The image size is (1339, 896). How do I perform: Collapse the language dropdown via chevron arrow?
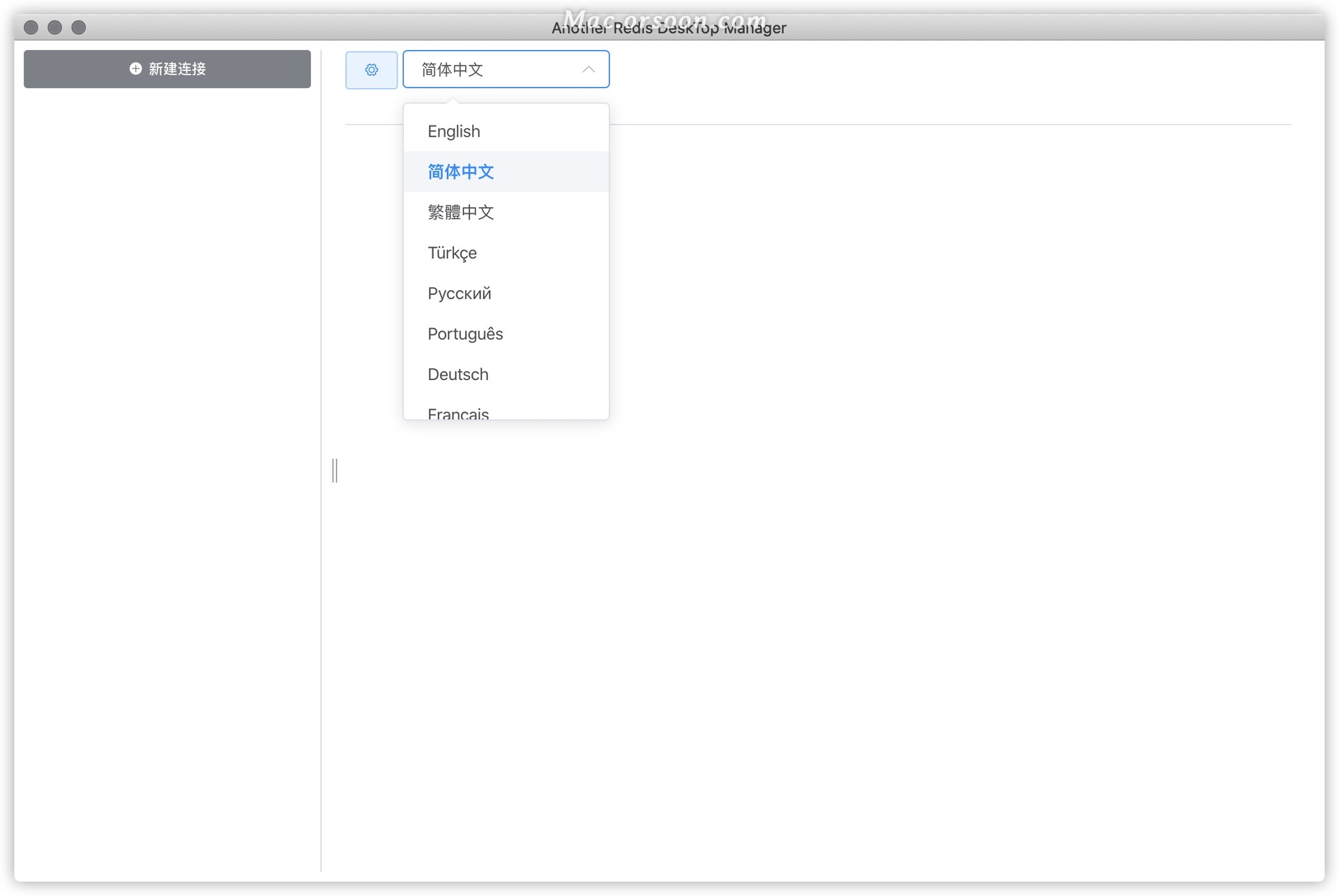(588, 69)
